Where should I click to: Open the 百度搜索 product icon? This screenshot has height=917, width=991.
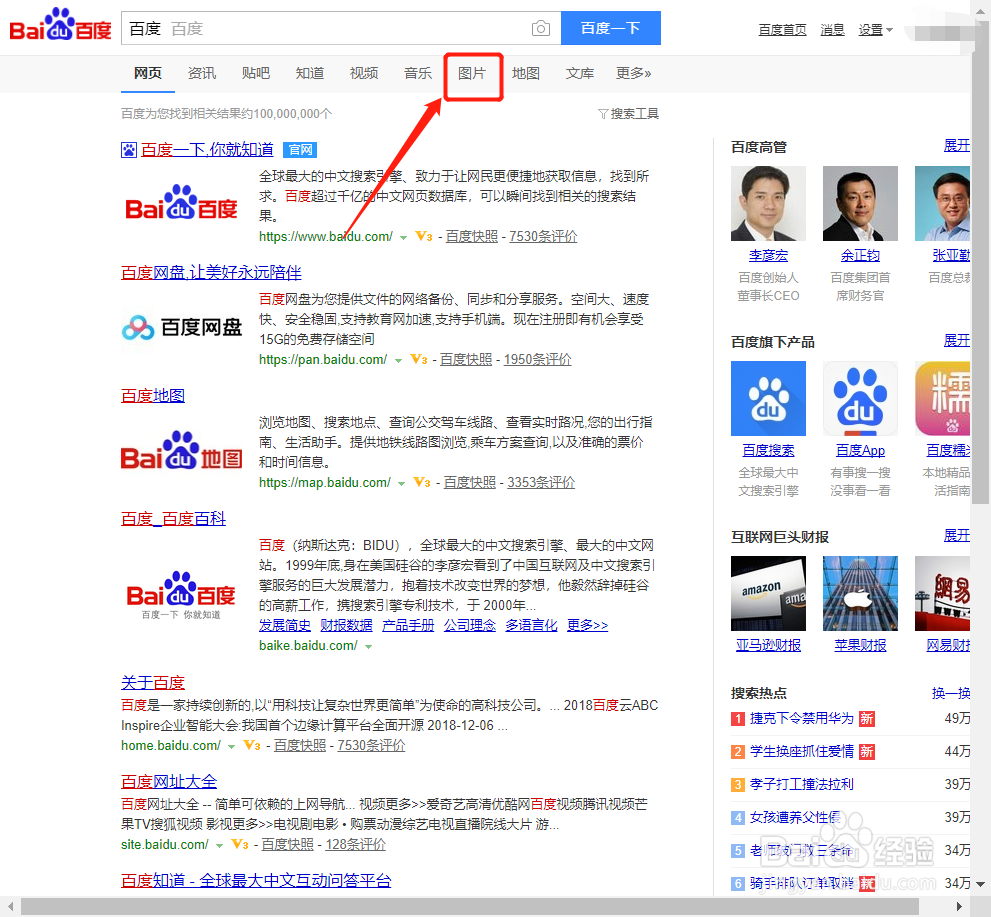point(768,399)
